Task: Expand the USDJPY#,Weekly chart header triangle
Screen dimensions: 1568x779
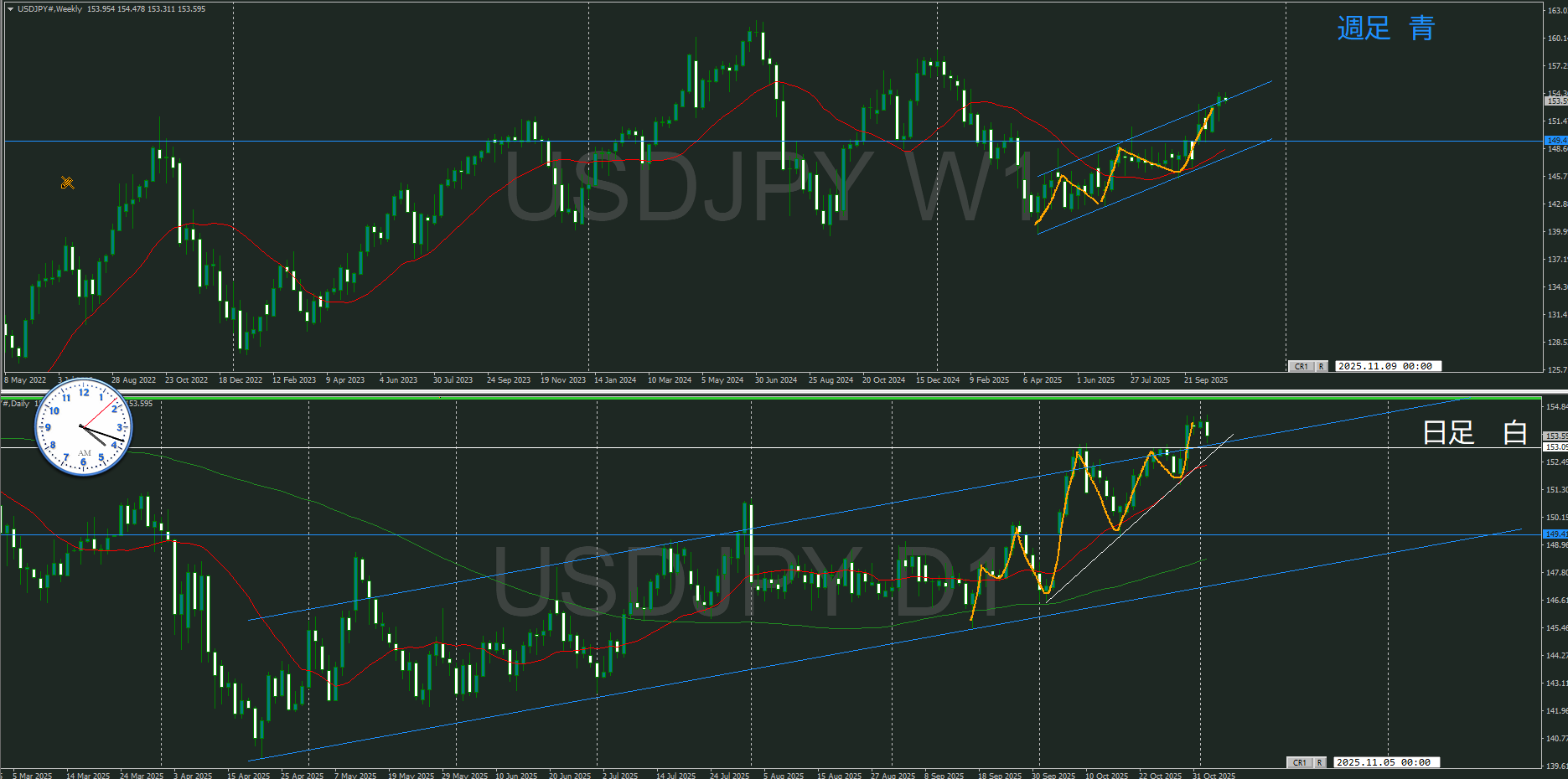Action: click(10, 9)
